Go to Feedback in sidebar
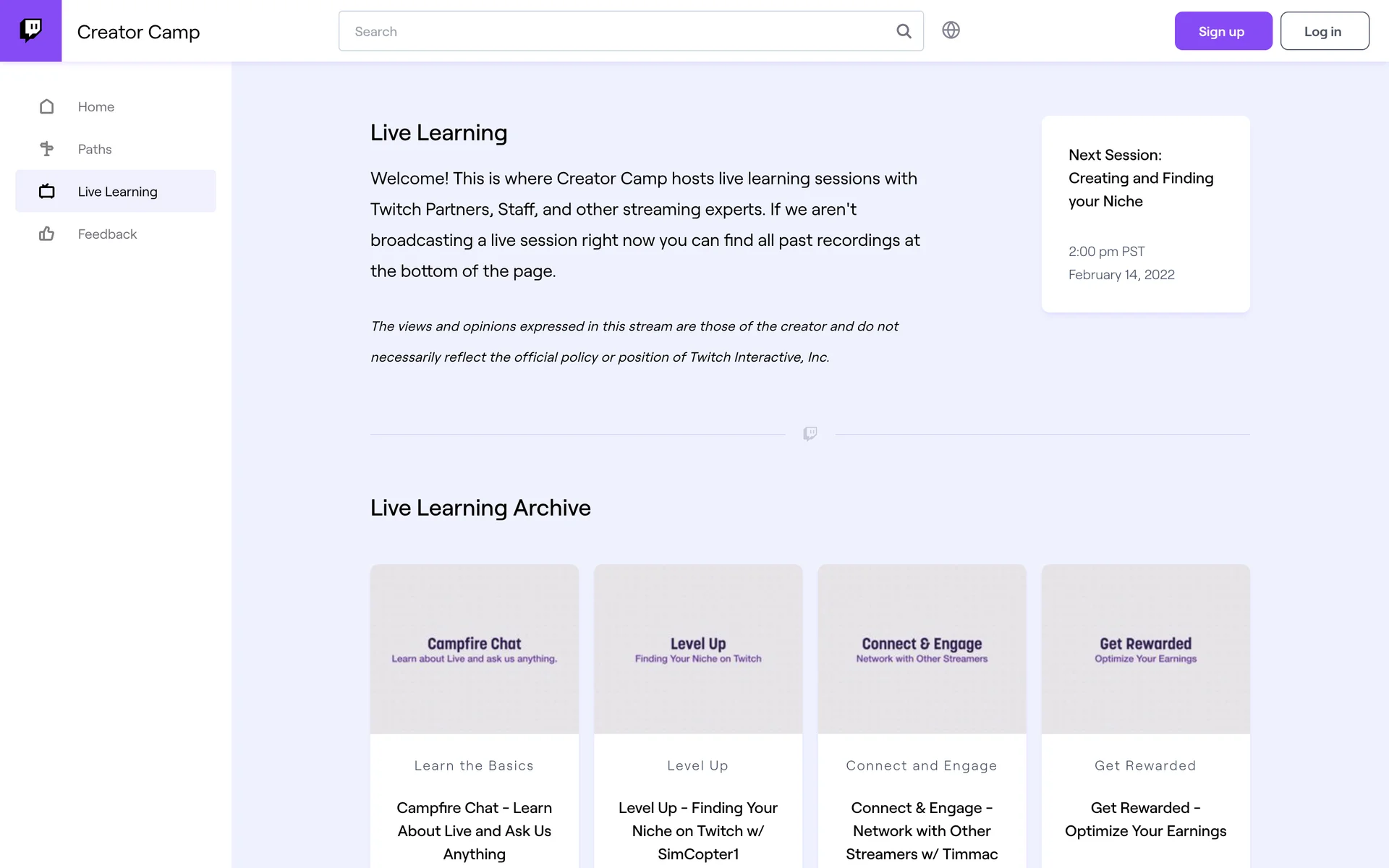This screenshot has width=1389, height=868. (x=107, y=234)
